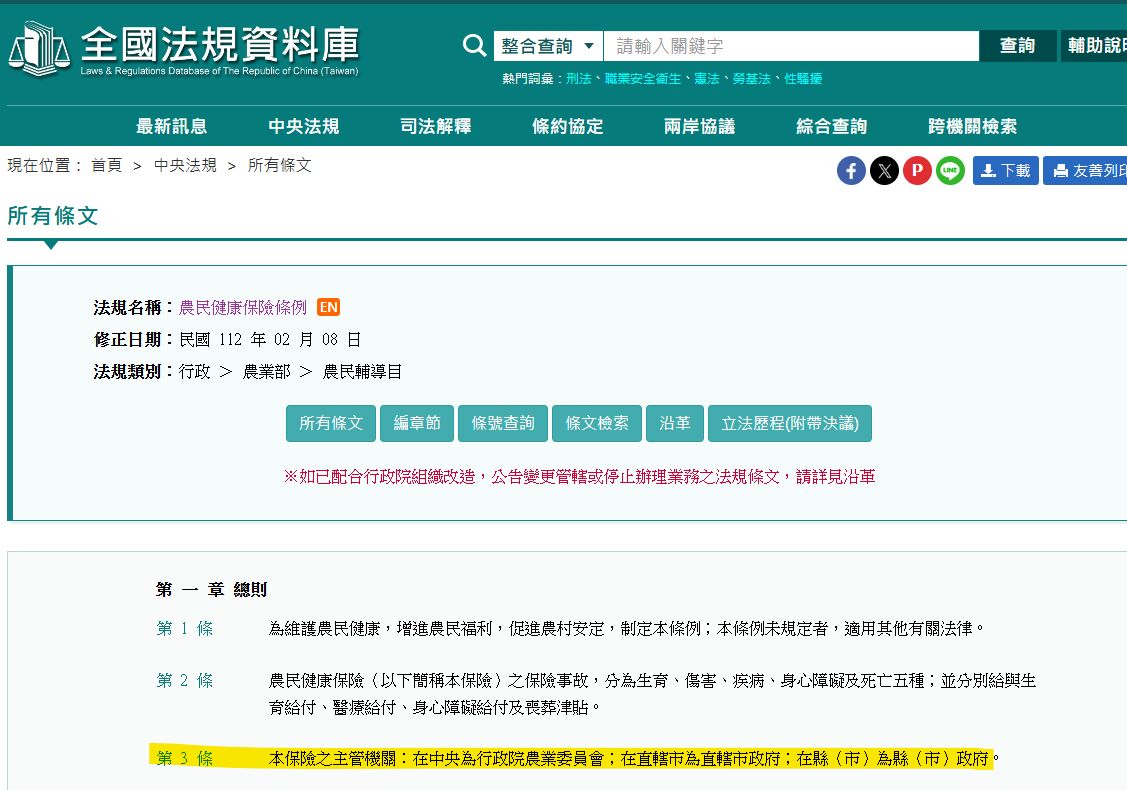Open the 整合查詢 search type dropdown
Screen dimensions: 1127x790
(548, 46)
